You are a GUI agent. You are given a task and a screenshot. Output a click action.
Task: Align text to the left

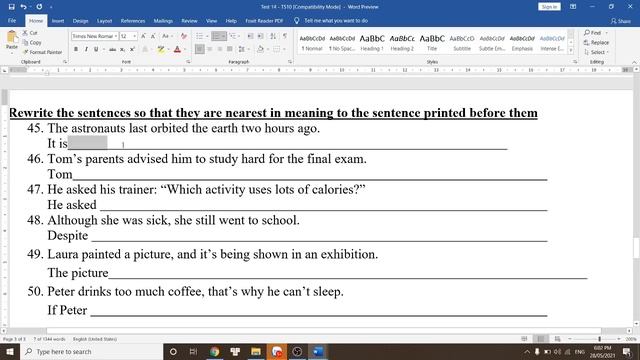(199, 49)
